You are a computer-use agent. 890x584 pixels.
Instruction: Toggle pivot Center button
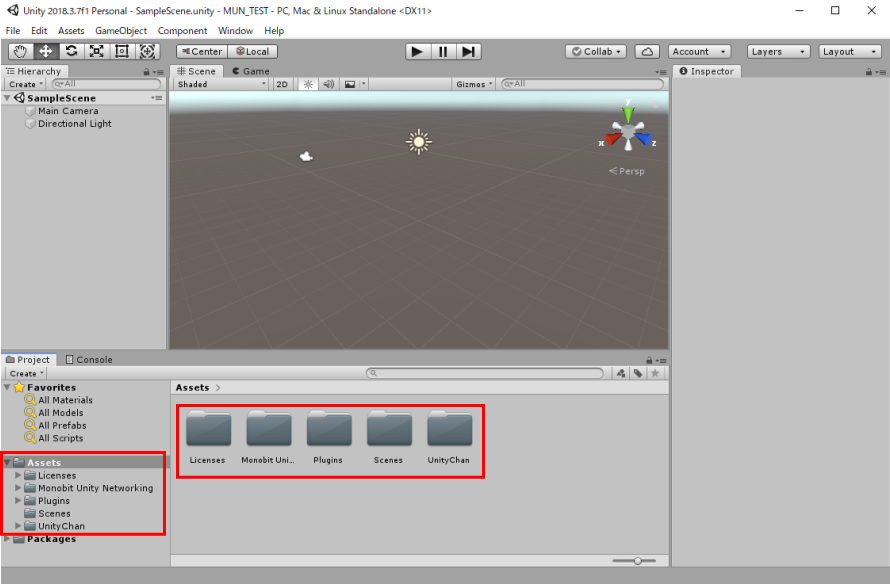tap(202, 52)
